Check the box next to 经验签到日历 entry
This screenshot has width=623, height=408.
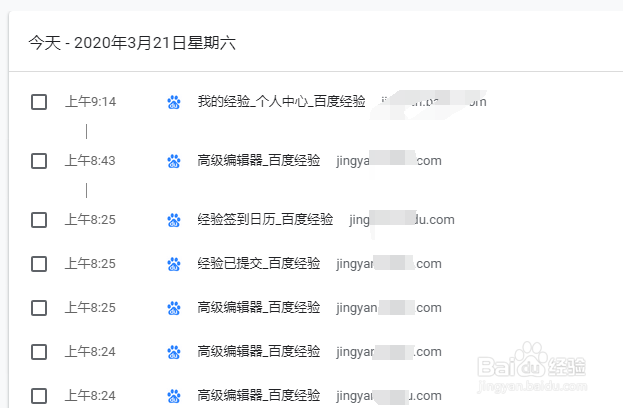point(39,220)
